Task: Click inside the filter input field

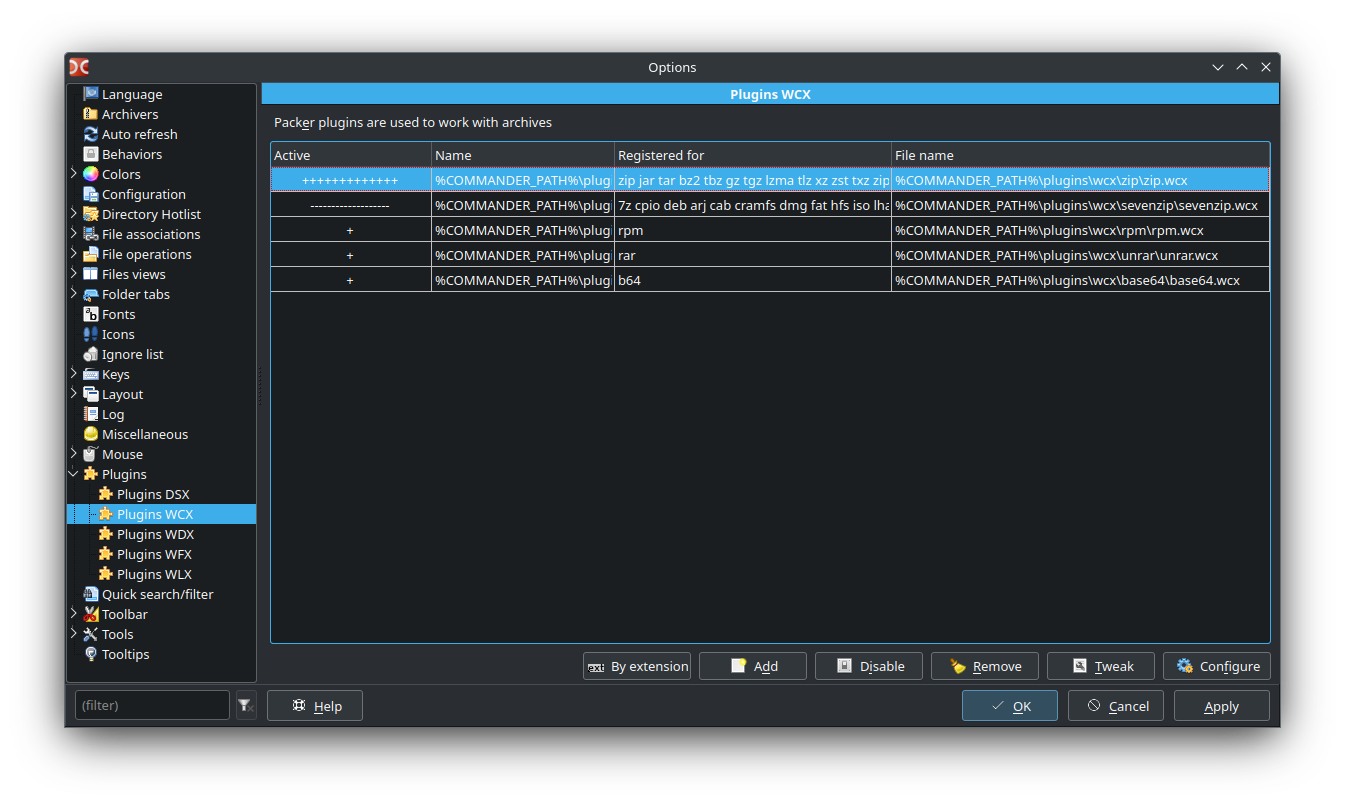Action: tap(150, 705)
